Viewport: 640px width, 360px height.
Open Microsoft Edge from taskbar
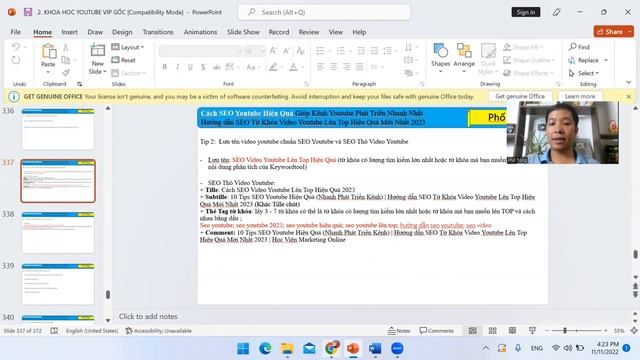[265, 348]
